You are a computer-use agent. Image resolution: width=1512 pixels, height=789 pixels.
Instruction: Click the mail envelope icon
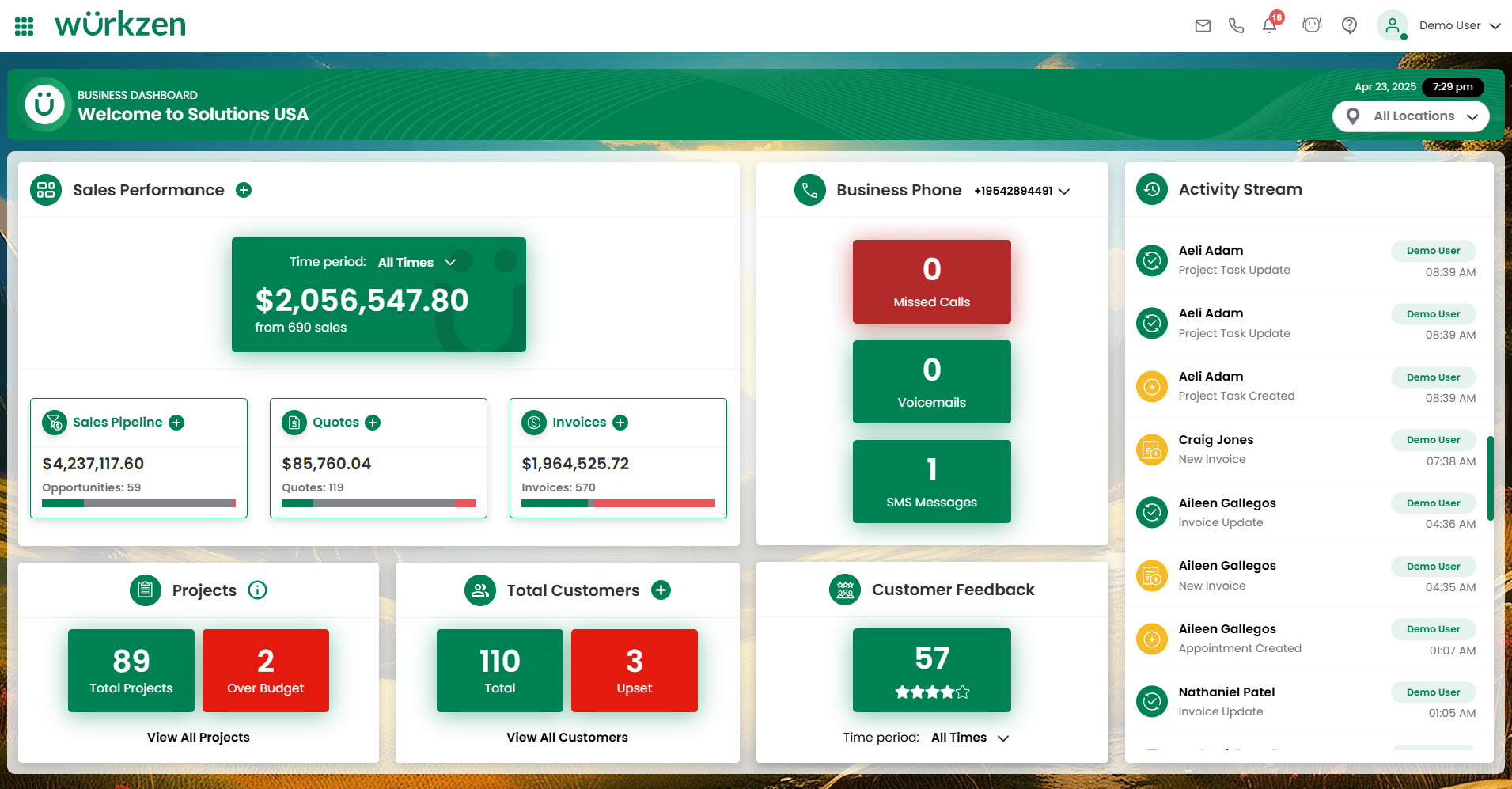(x=1203, y=26)
